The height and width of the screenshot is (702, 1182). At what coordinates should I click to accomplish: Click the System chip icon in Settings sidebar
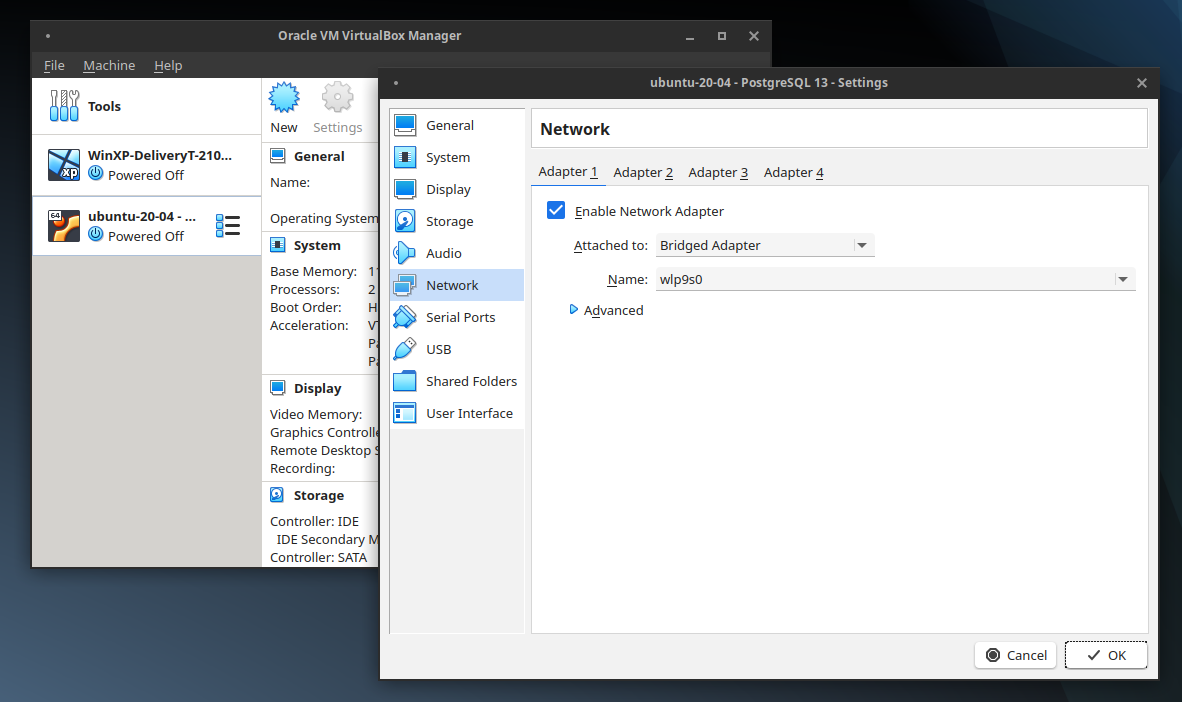pyautogui.click(x=405, y=157)
